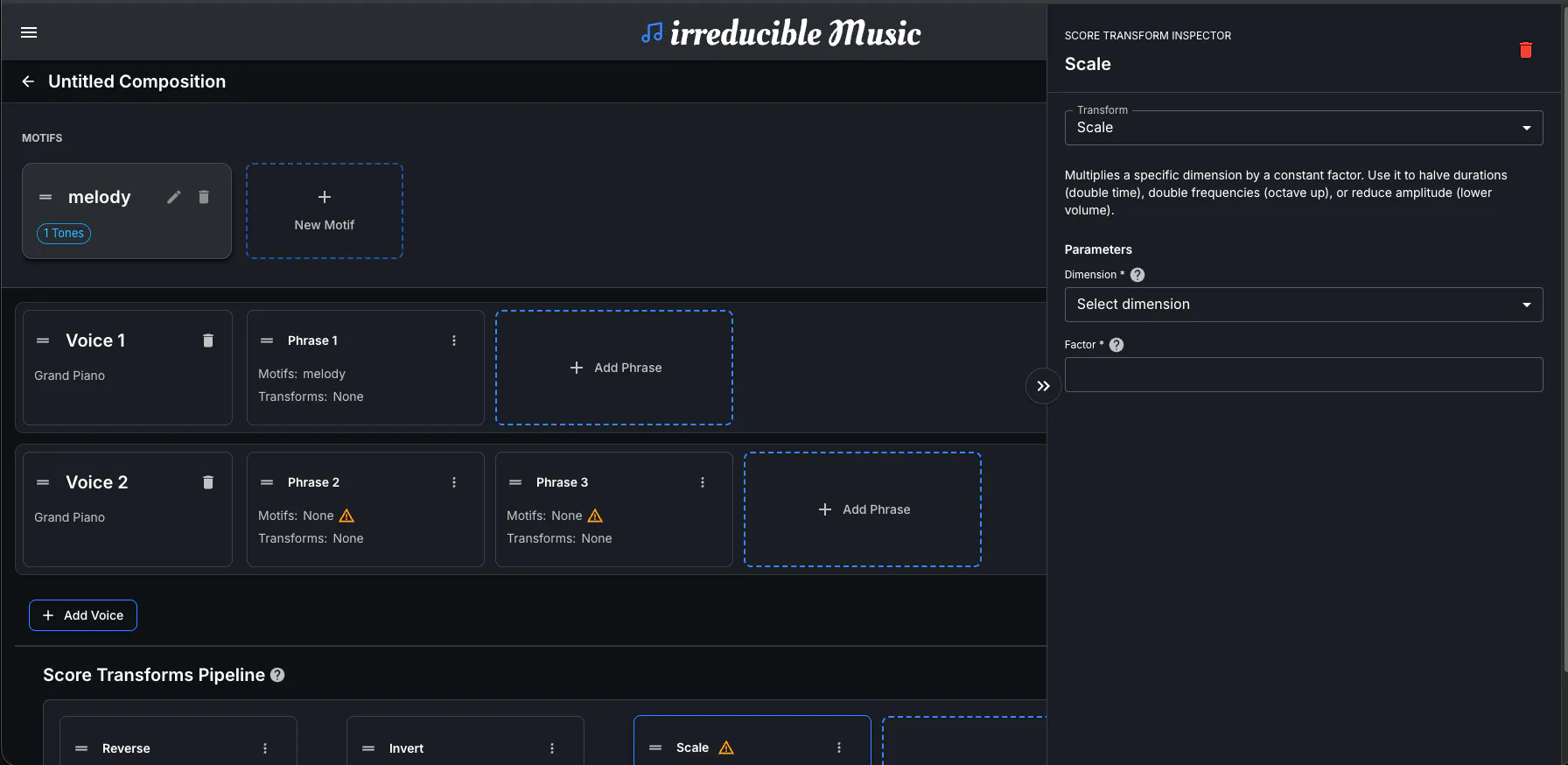Click the Voice 2 label

pyautogui.click(x=97, y=482)
